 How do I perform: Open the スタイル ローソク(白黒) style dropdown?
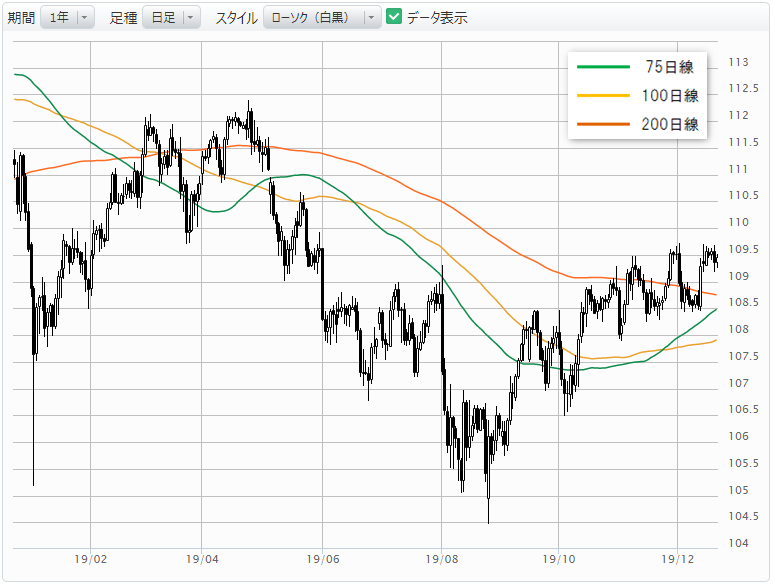(322, 18)
